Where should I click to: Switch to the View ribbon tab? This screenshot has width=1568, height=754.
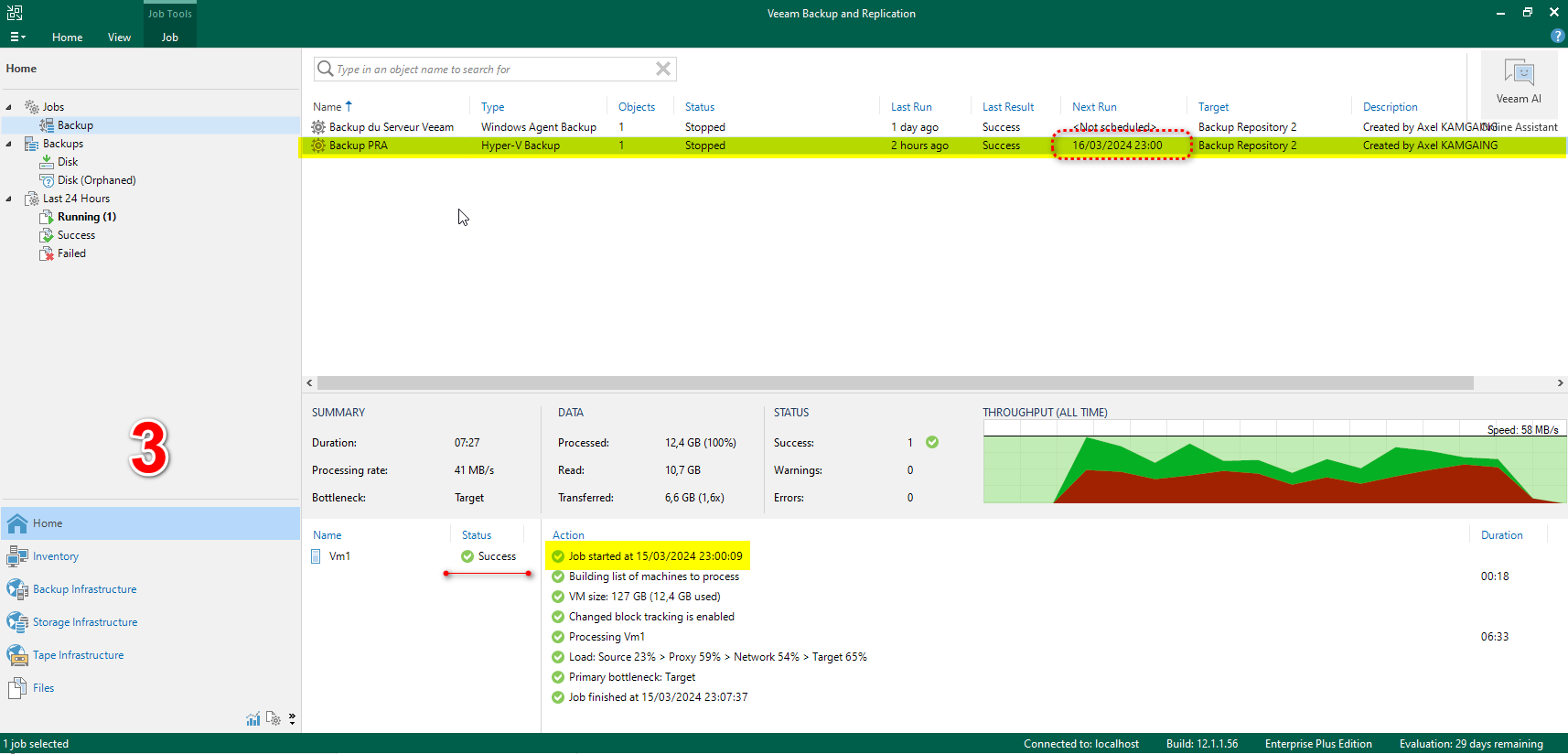click(119, 38)
